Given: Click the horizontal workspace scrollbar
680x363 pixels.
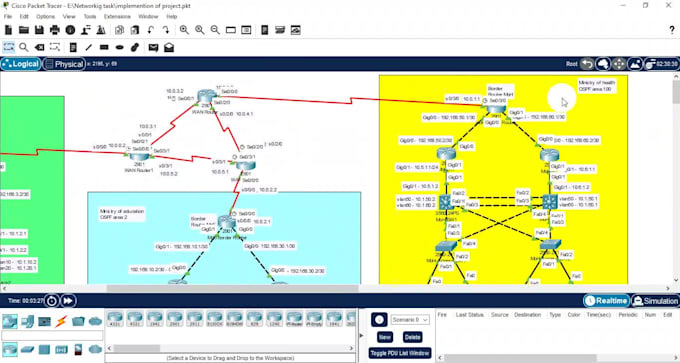Looking at the screenshot, I should click(233, 288).
